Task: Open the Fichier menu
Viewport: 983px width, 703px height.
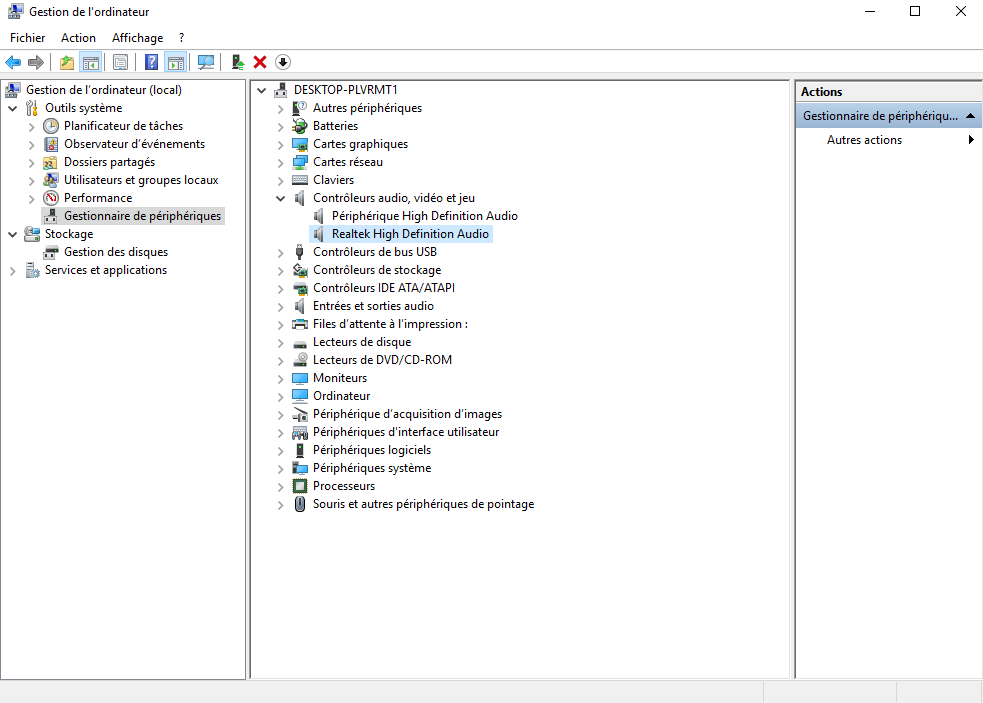Action: pos(28,38)
